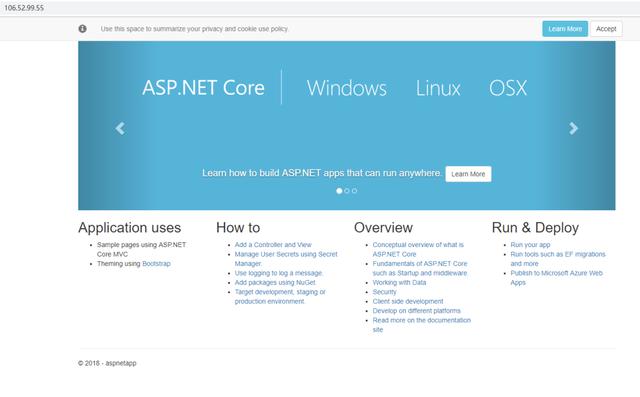
Task: Click Learn More button on carousel
Action: [468, 174]
